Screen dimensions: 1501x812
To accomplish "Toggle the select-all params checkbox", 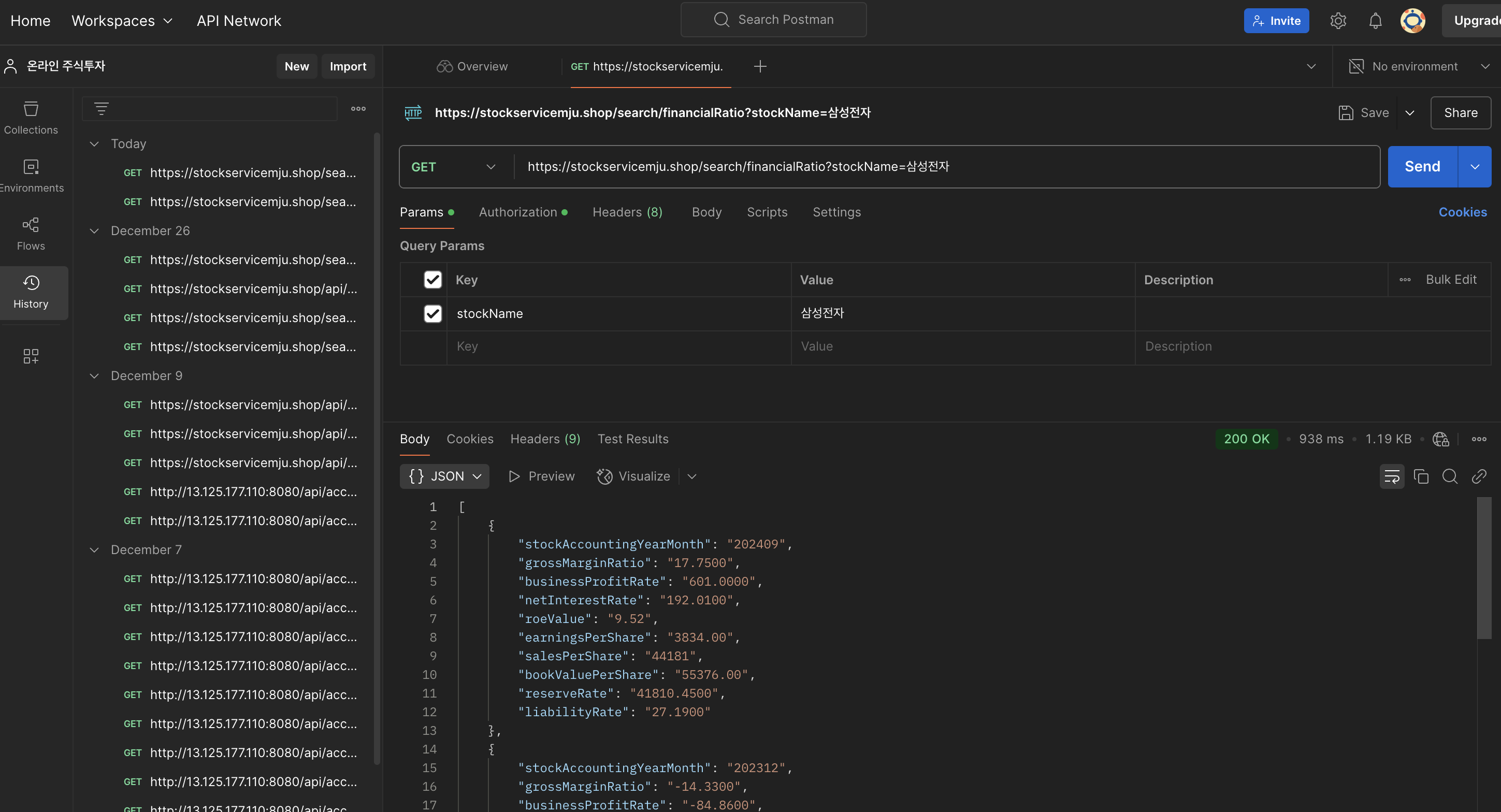I will 433,280.
